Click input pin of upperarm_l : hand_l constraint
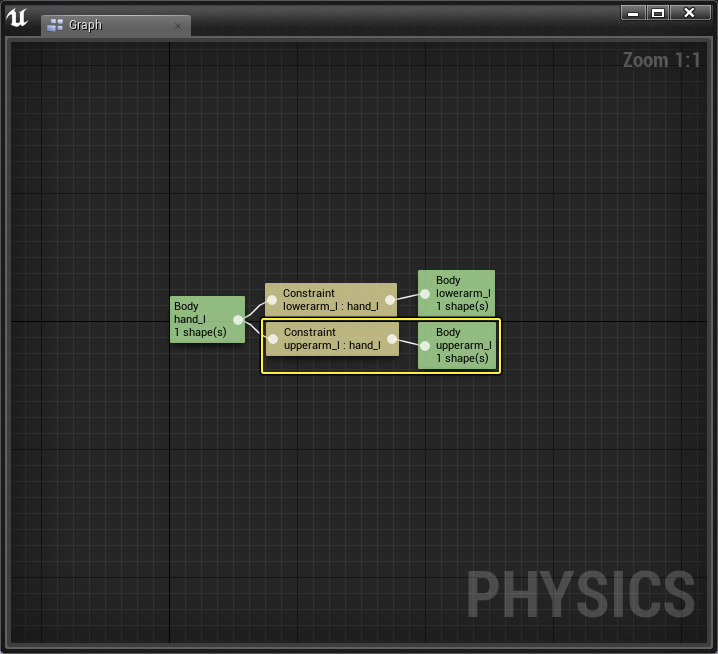Screen dimensions: 718x654 point(273,339)
